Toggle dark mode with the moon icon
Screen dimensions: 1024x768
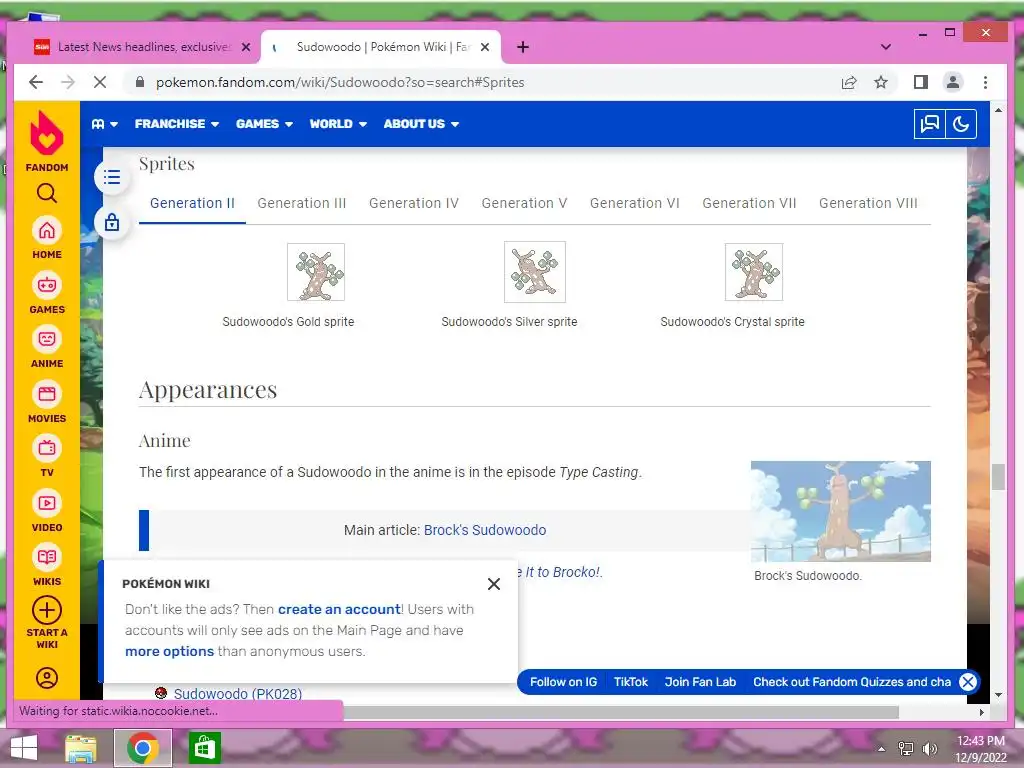(x=961, y=124)
